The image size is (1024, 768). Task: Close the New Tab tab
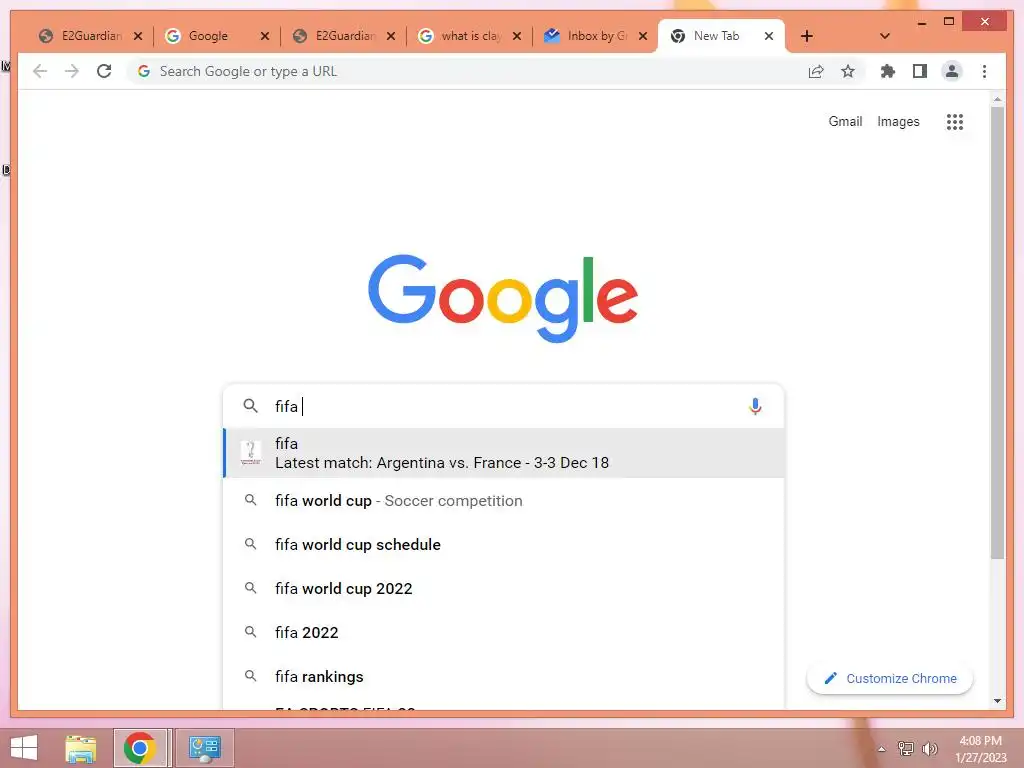coord(769,36)
